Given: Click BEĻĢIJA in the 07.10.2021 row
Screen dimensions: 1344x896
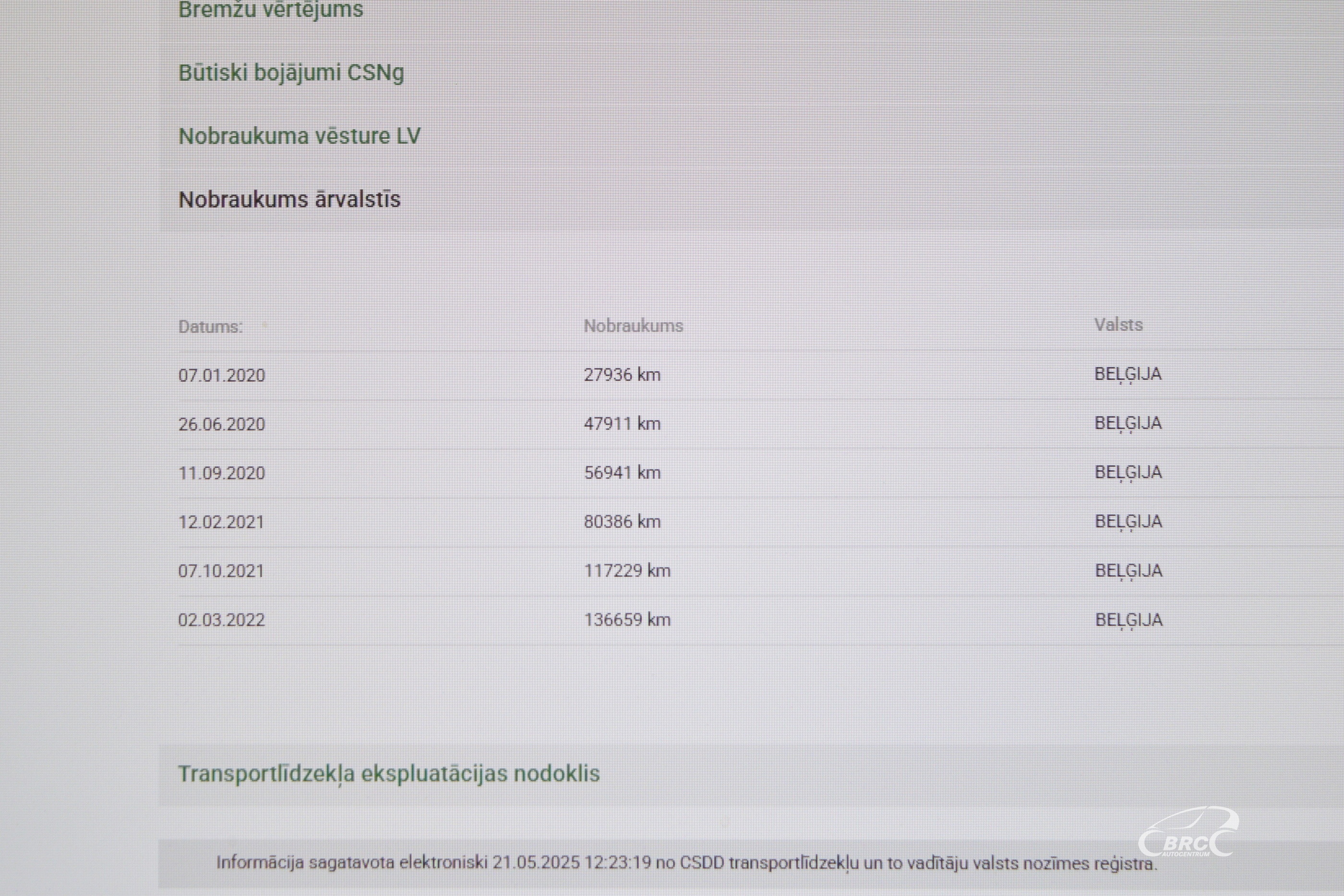Looking at the screenshot, I should tap(1128, 572).
